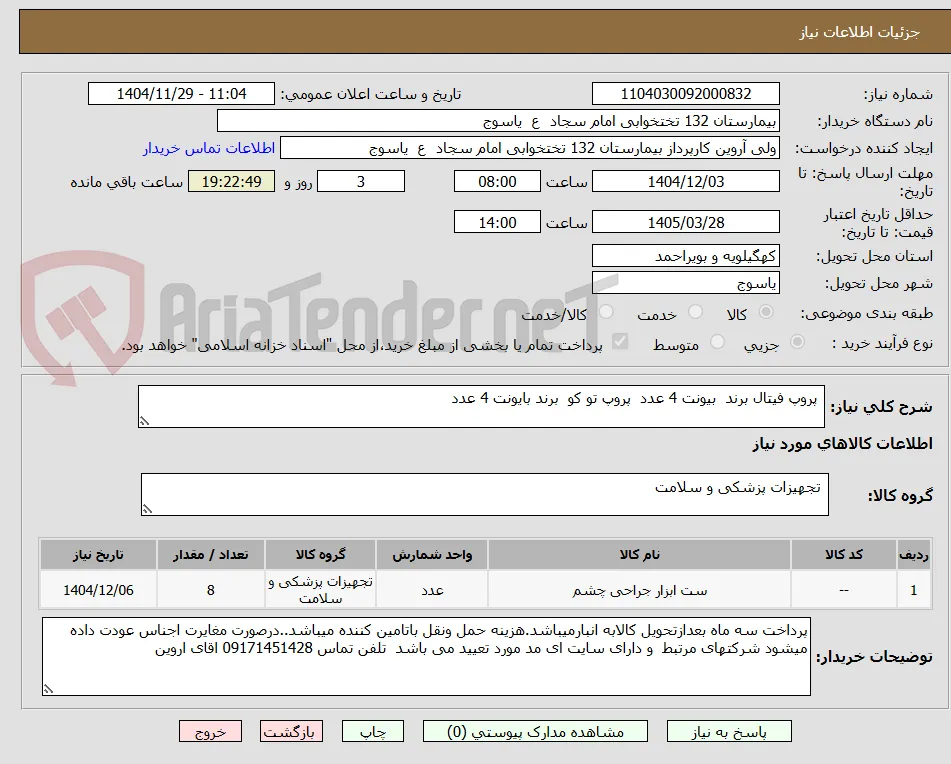The image size is (951, 764).
Task: Click the countdown timer 19:22:49
Action: point(232,181)
